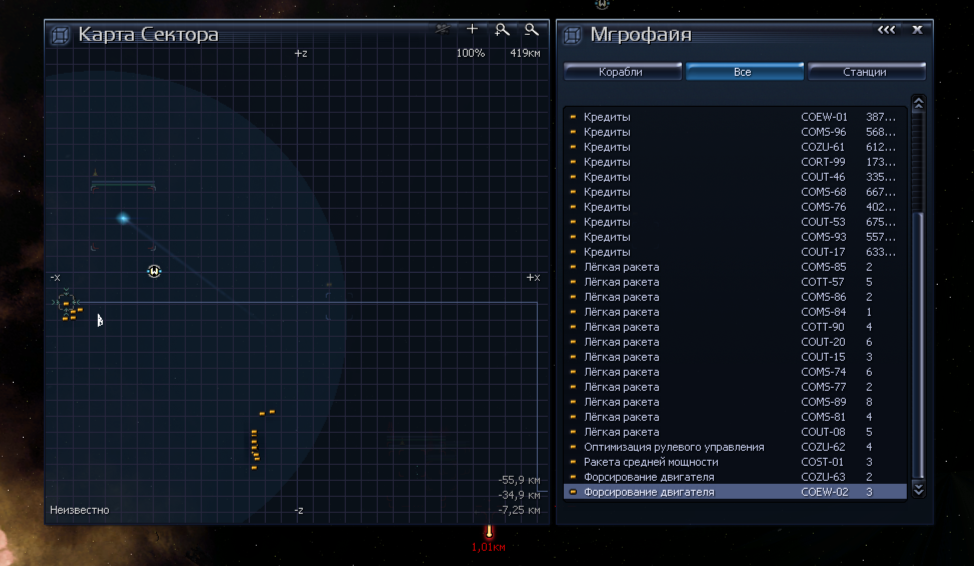Switch to the Все tab
The height and width of the screenshot is (566, 974).
[744, 71]
